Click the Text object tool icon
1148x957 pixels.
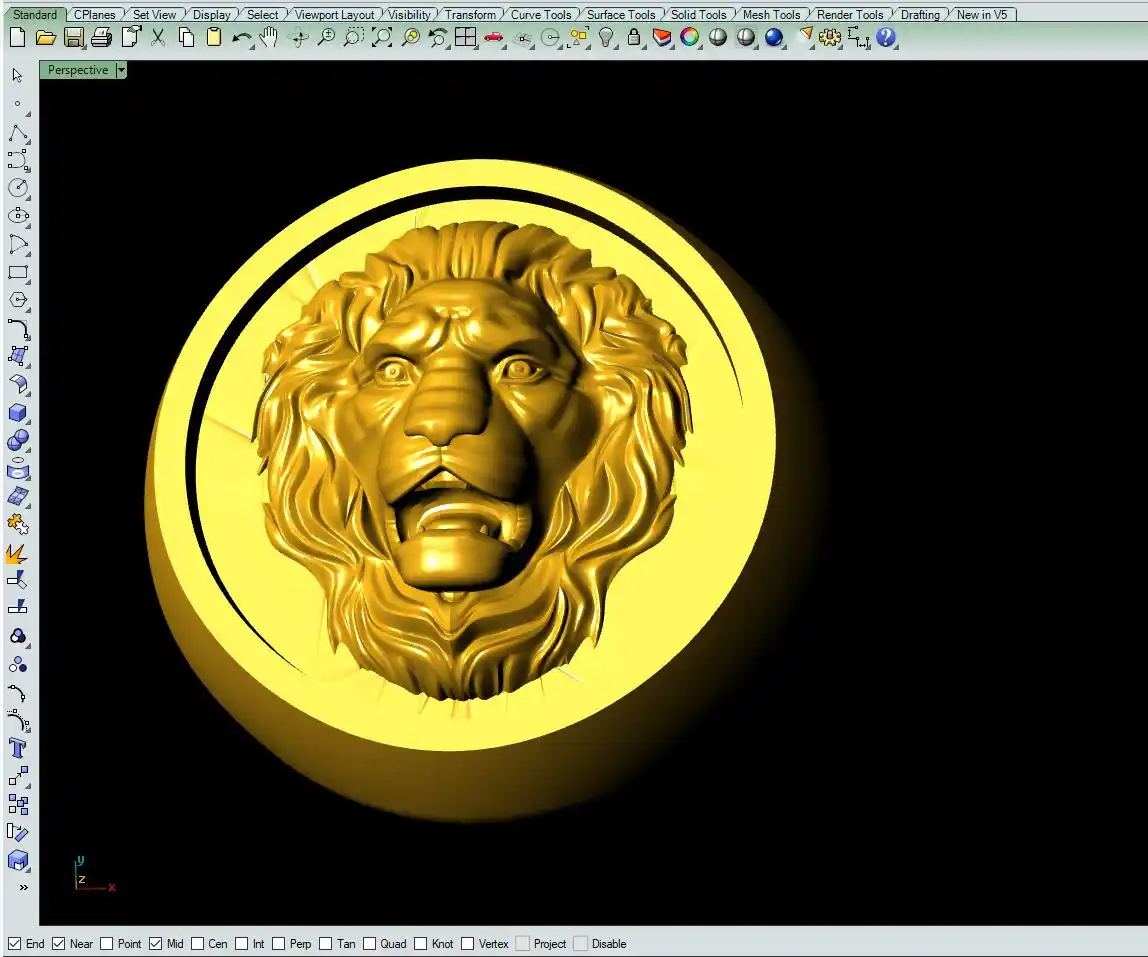pos(18,748)
